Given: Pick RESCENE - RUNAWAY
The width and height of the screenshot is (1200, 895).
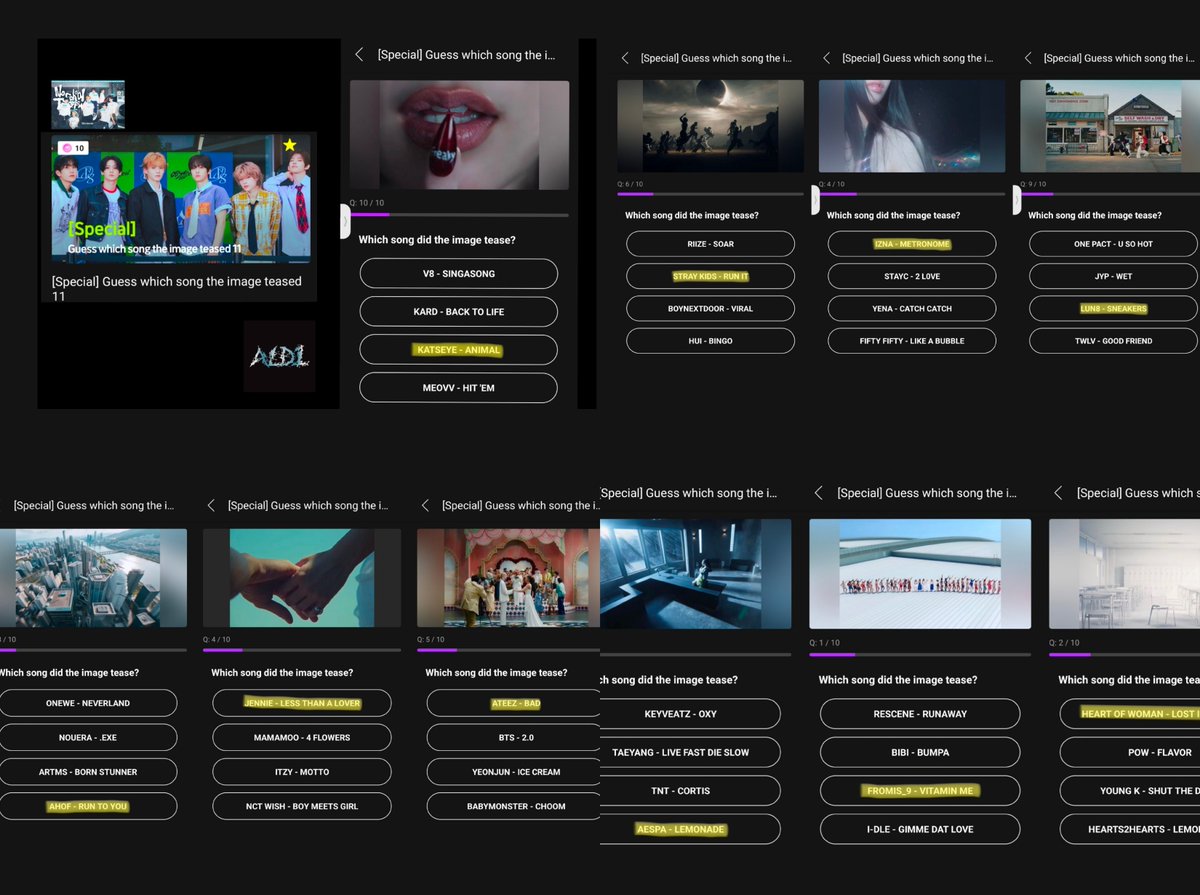Looking at the screenshot, I should tap(920, 714).
